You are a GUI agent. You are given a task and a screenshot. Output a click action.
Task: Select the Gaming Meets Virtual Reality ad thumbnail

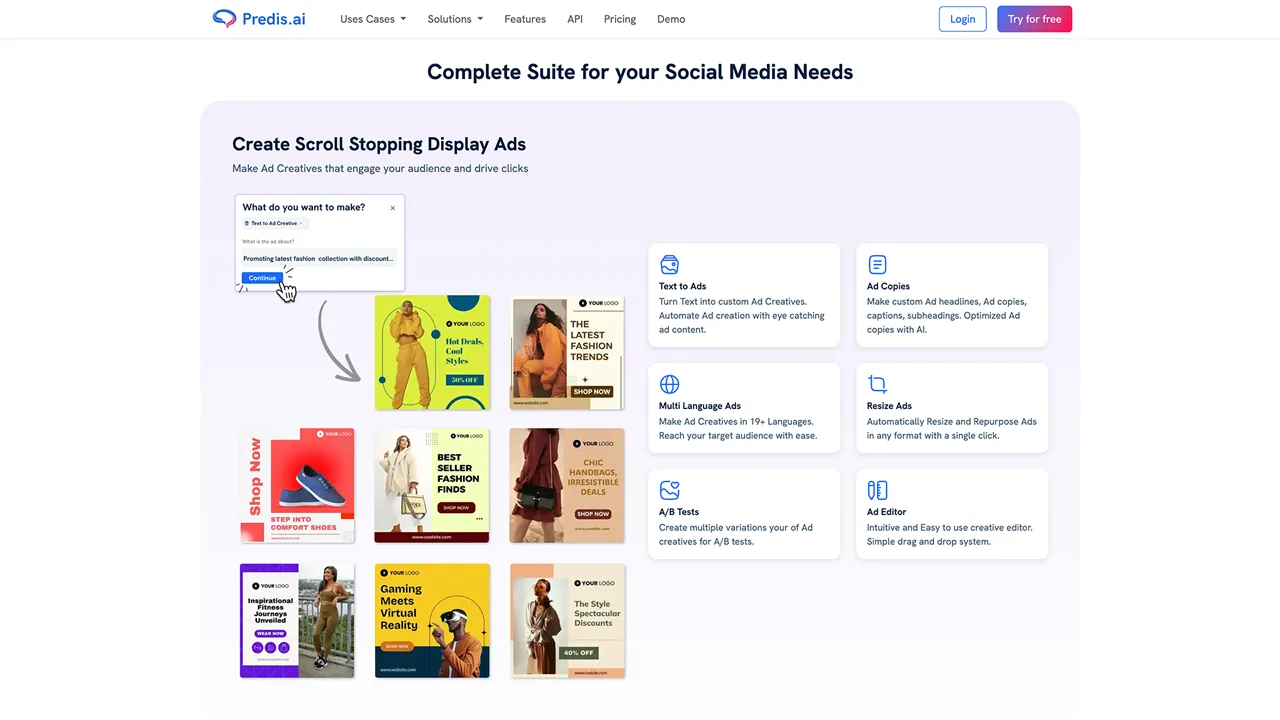point(432,620)
